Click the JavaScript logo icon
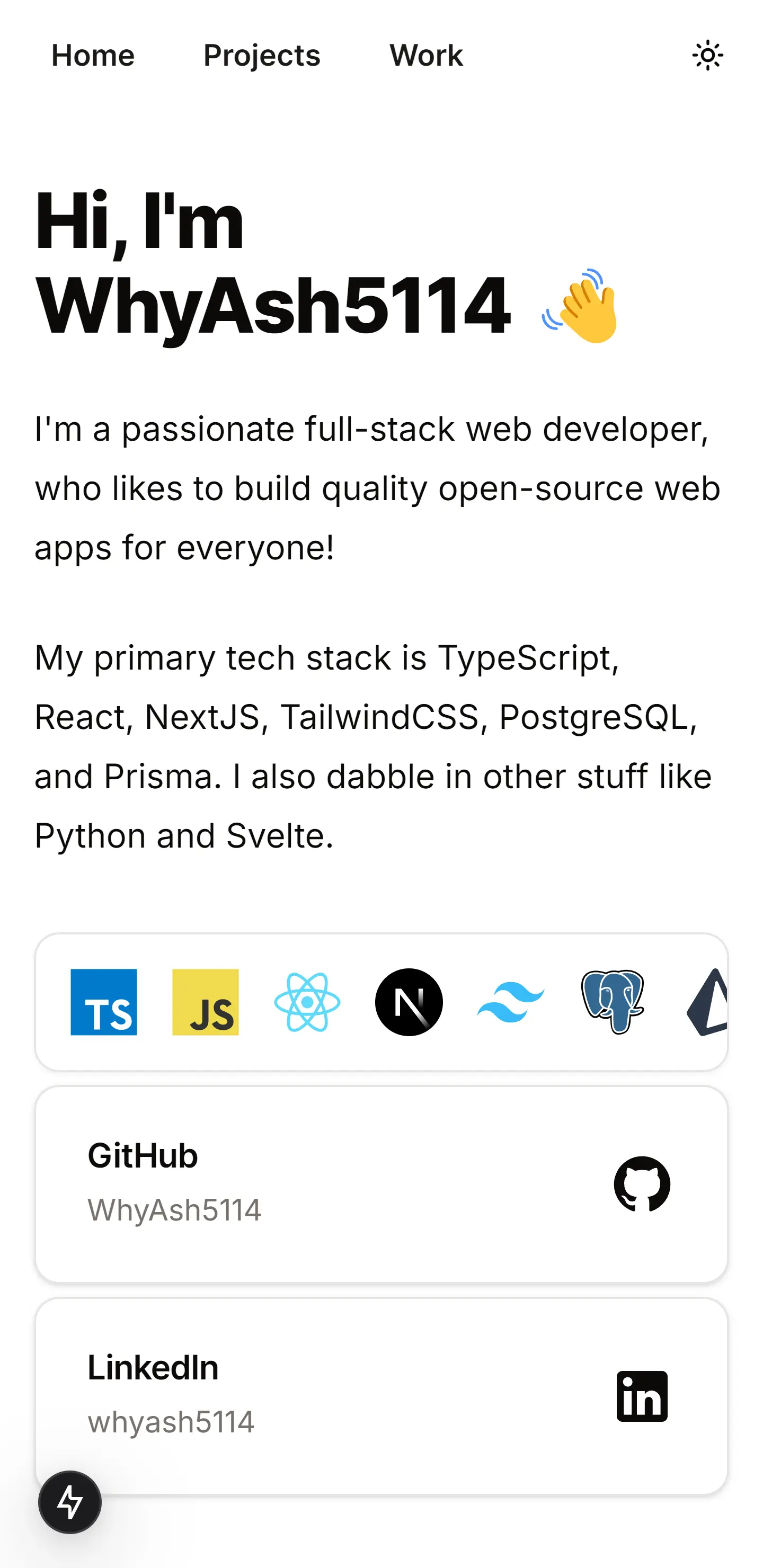 point(205,1002)
